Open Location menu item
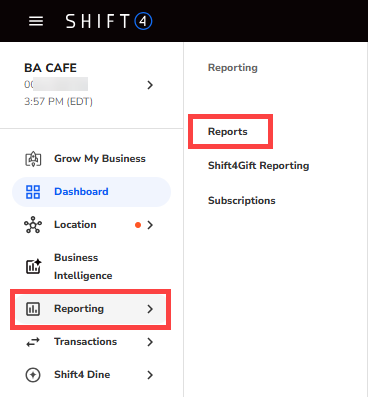 coord(91,225)
